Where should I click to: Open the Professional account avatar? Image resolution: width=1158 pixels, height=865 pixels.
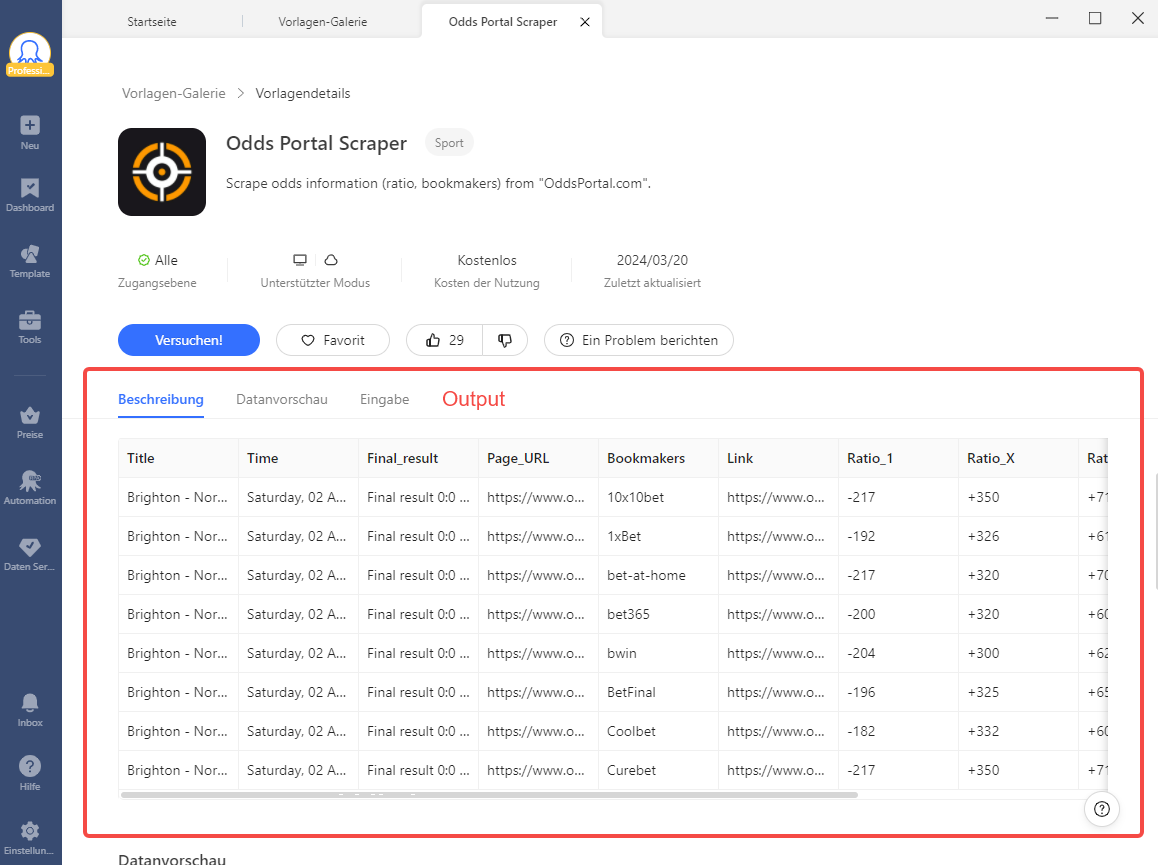pyautogui.click(x=30, y=54)
